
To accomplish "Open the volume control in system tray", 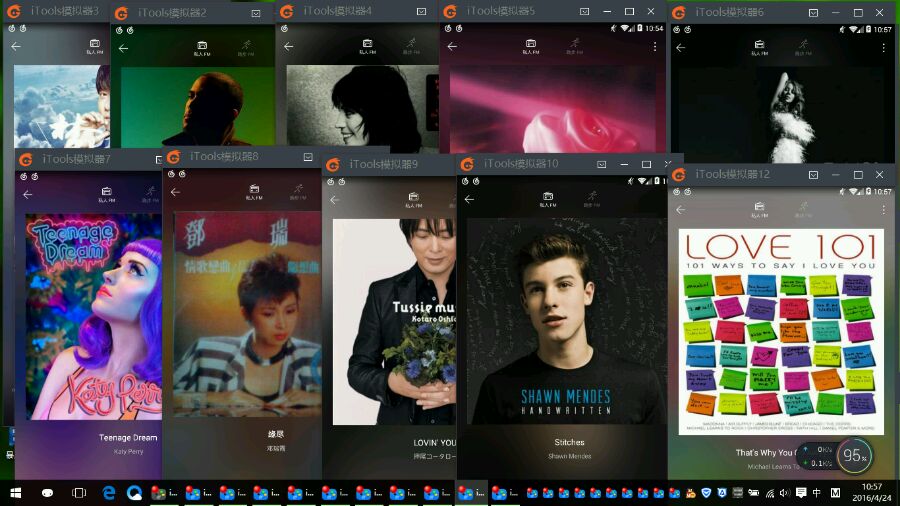I will (785, 493).
